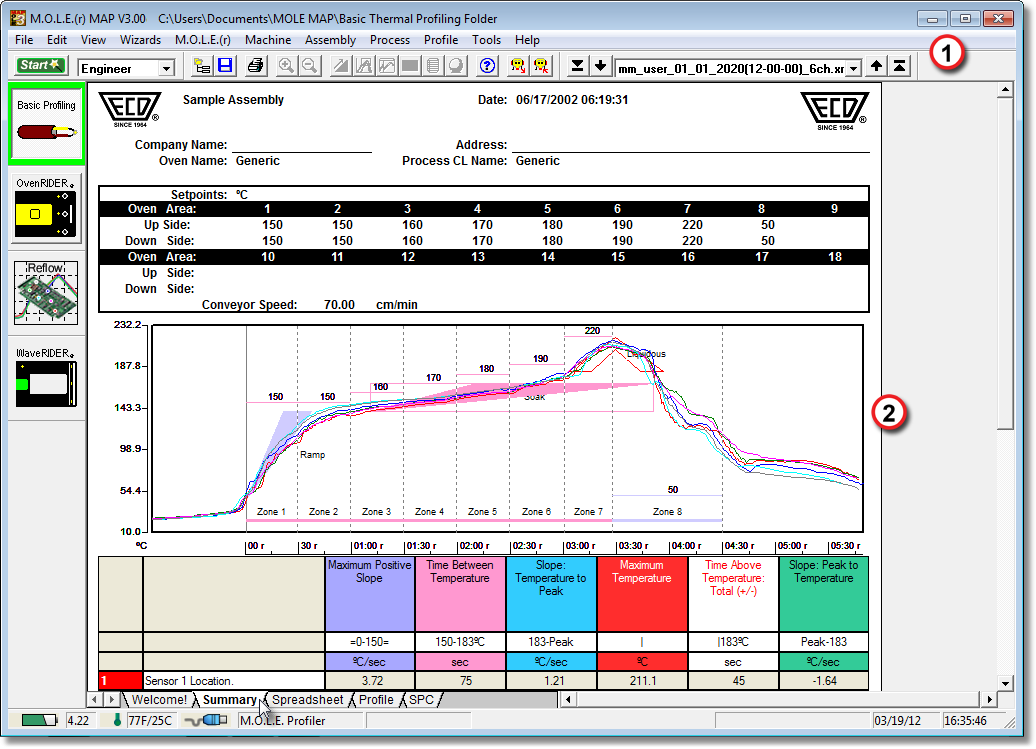Open the Engineer user level dropdown
The width and height of the screenshot is (1036, 749).
coord(166,68)
